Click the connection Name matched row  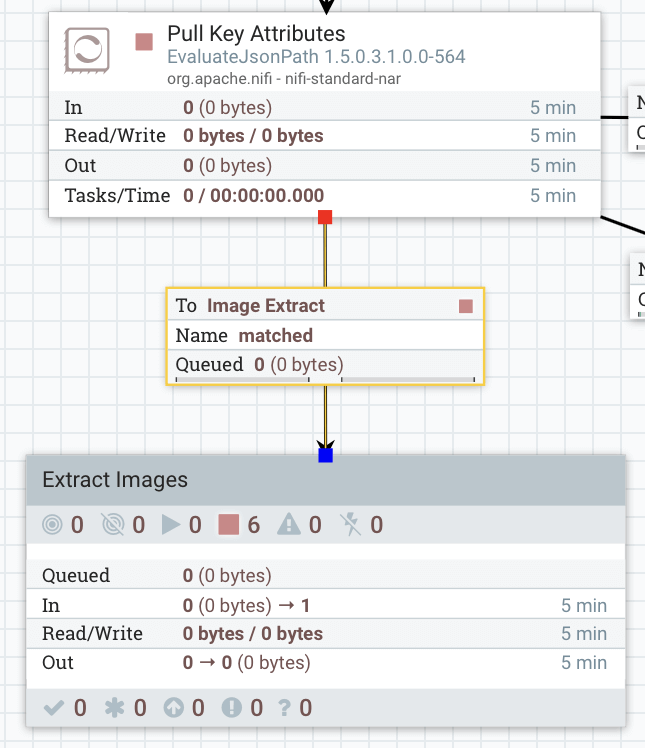click(x=325, y=335)
